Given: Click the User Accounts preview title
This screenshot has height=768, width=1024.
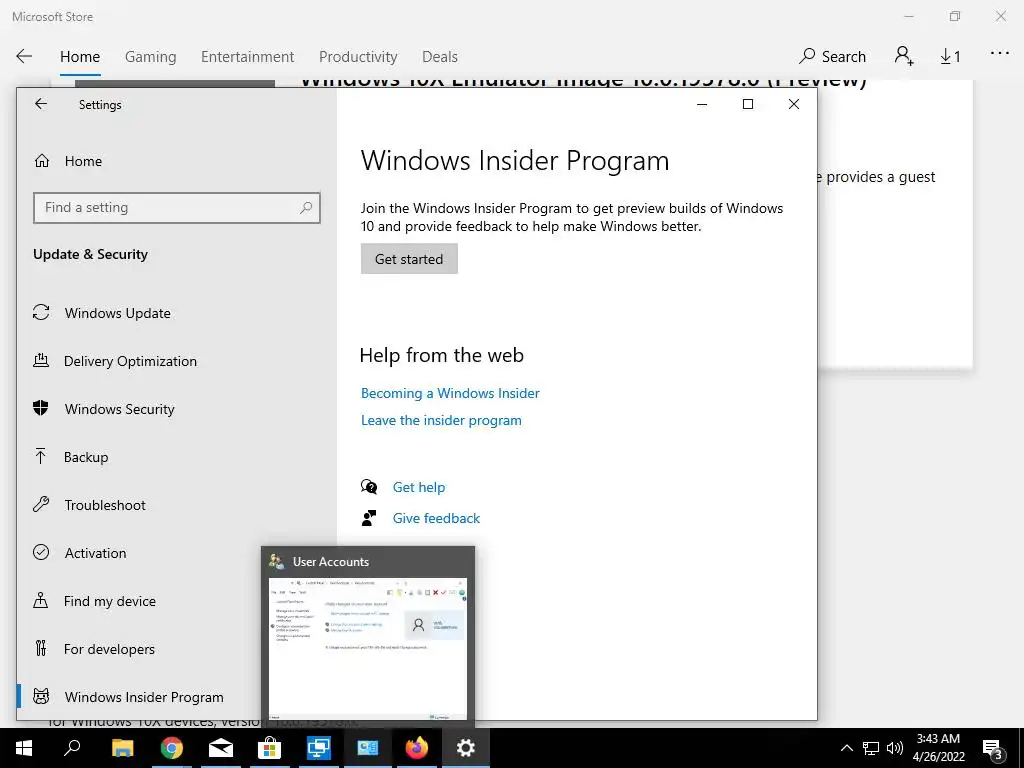Looking at the screenshot, I should [330, 562].
